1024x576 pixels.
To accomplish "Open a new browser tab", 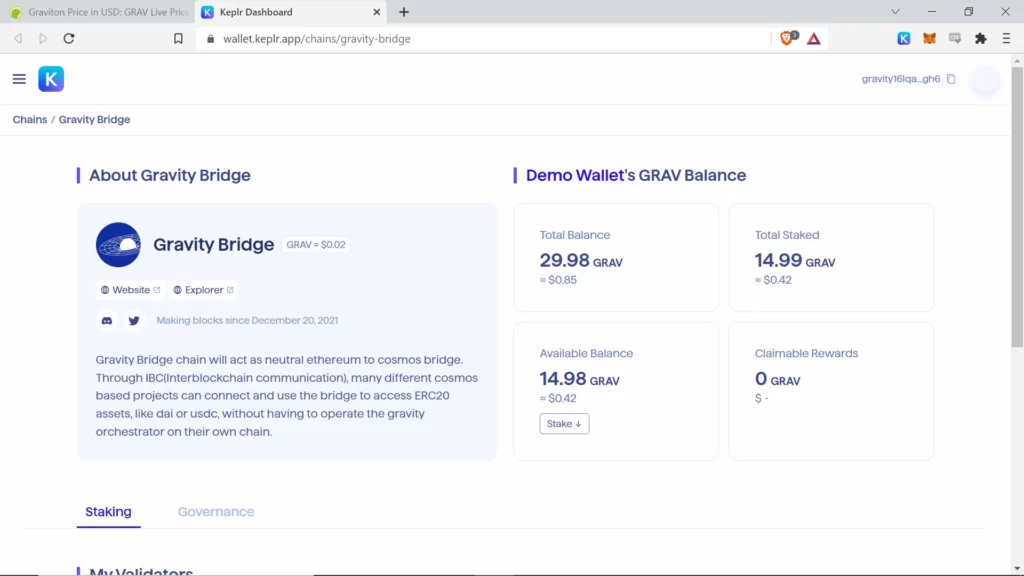I will pos(404,12).
